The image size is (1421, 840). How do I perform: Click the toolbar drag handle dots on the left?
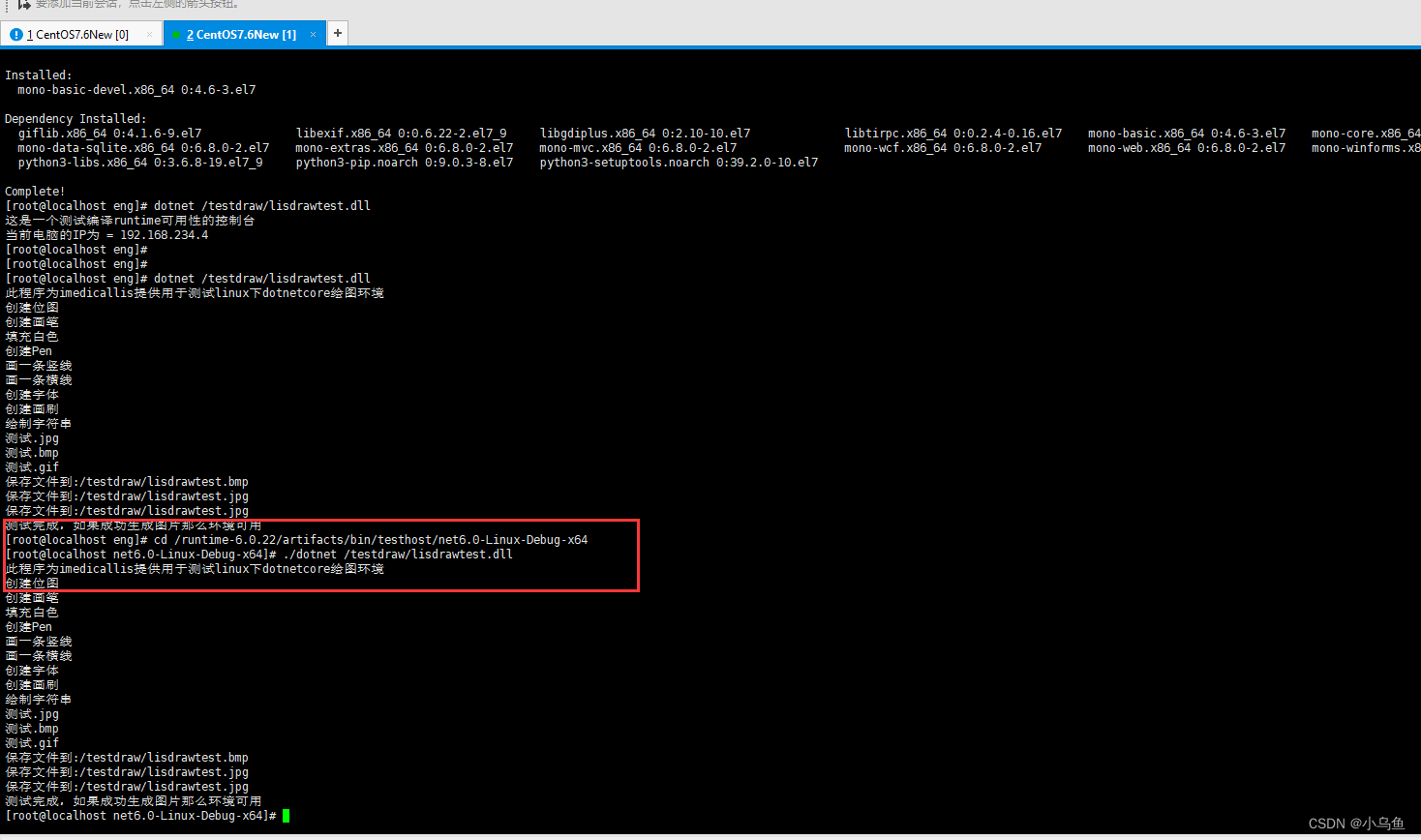8,5
